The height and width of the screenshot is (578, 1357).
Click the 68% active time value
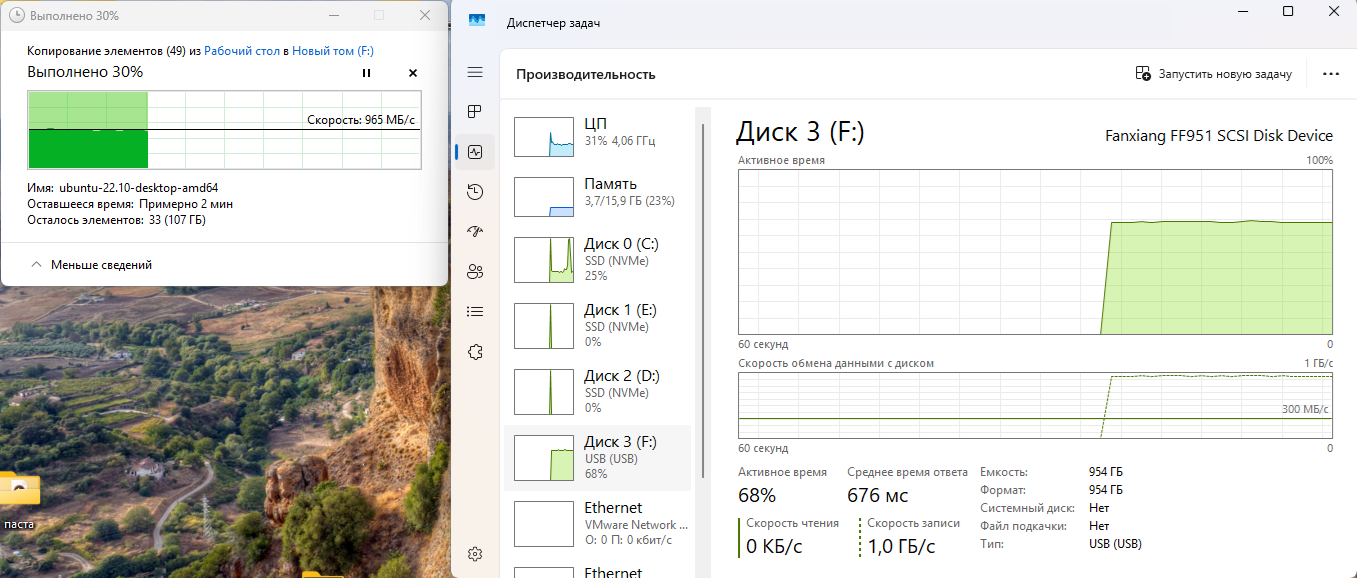pyautogui.click(x=758, y=495)
